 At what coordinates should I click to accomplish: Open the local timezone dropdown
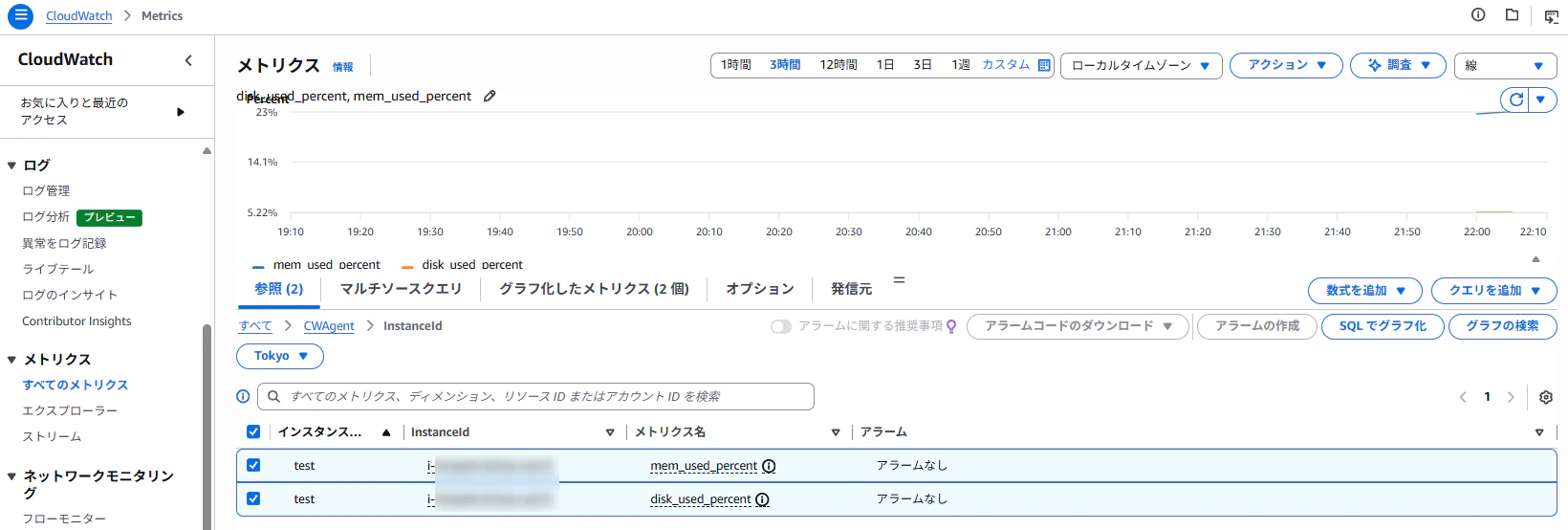point(1141,65)
